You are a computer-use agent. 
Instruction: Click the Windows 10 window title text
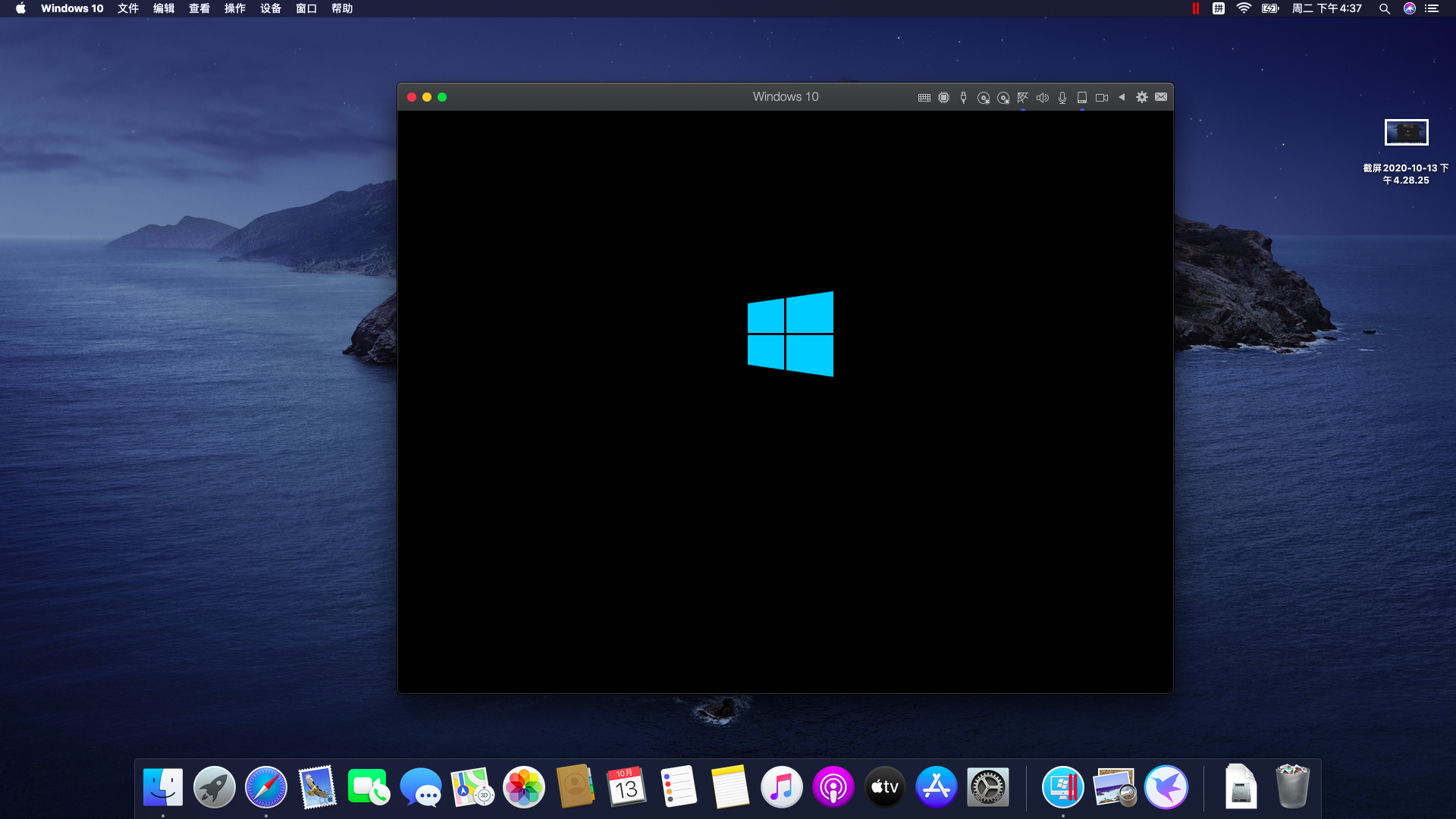coord(786,96)
